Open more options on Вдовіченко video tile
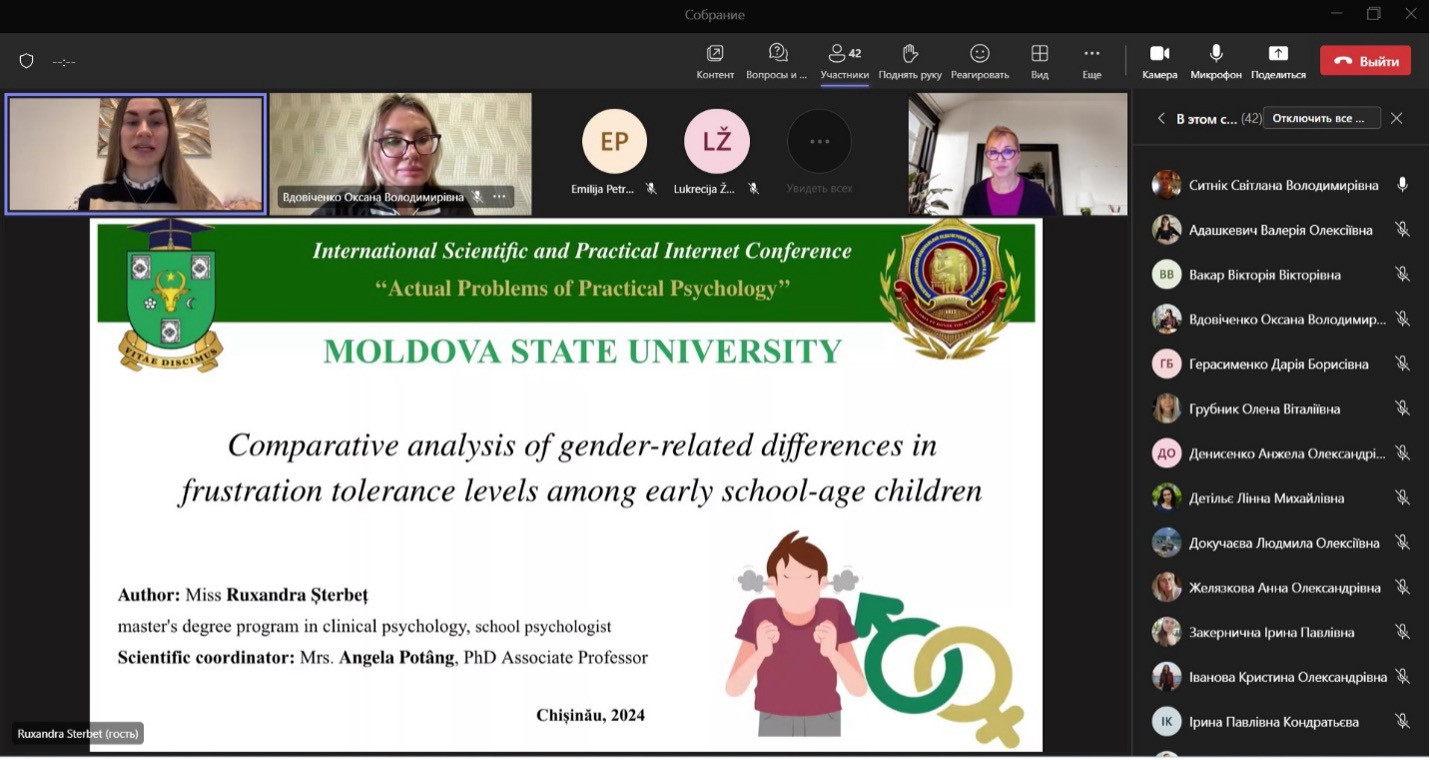 click(x=499, y=197)
